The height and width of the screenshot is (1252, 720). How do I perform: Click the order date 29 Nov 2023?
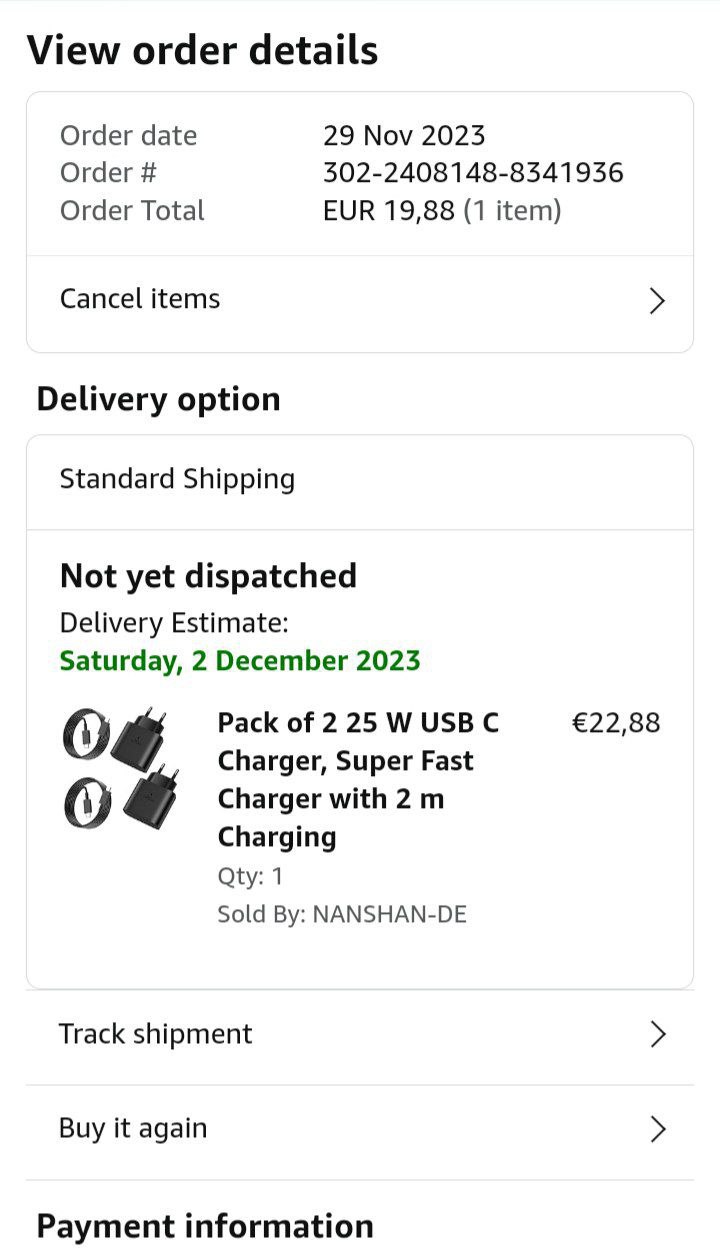pos(404,135)
